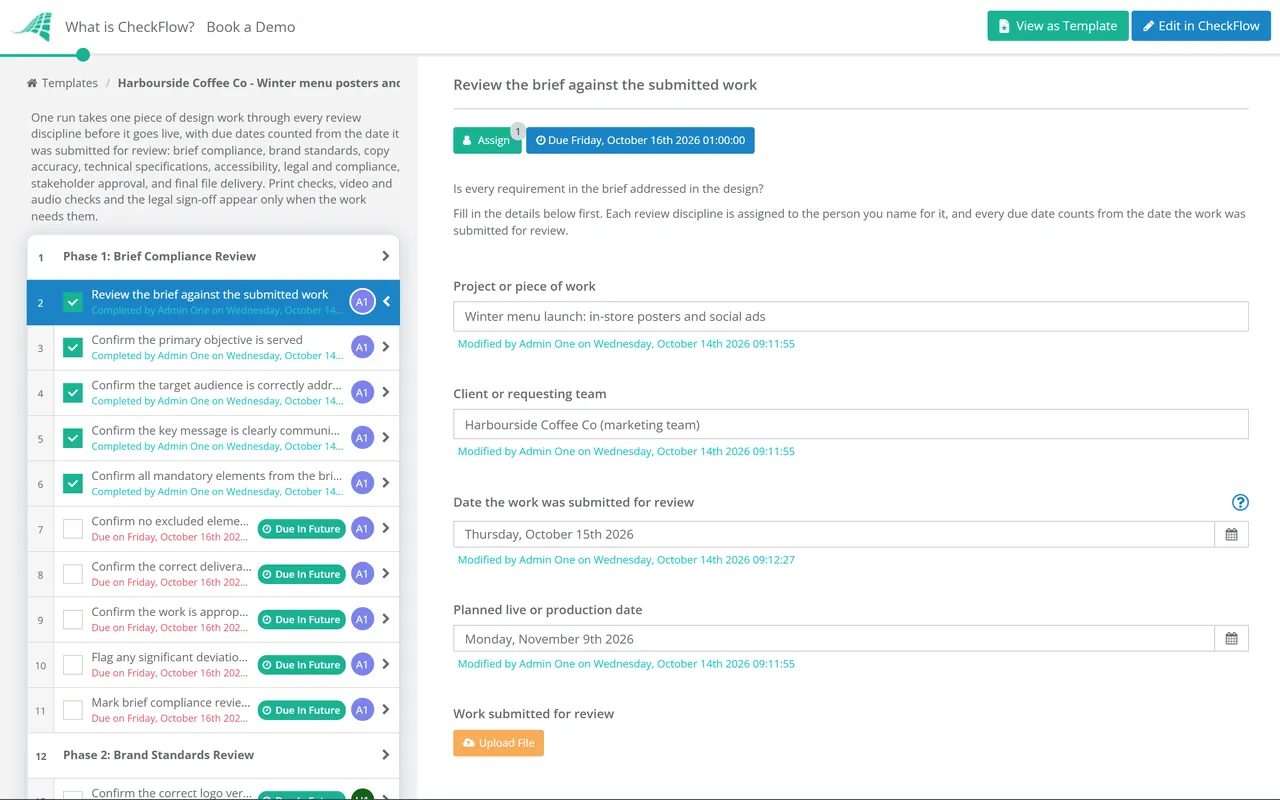Click the Planned live or production date field

click(x=834, y=638)
